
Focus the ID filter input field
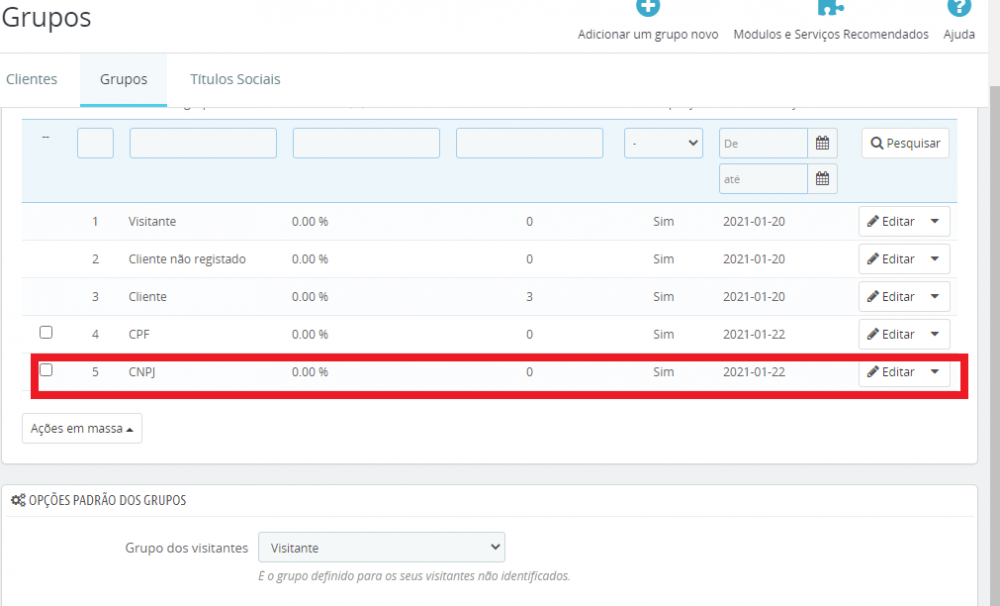tap(95, 143)
